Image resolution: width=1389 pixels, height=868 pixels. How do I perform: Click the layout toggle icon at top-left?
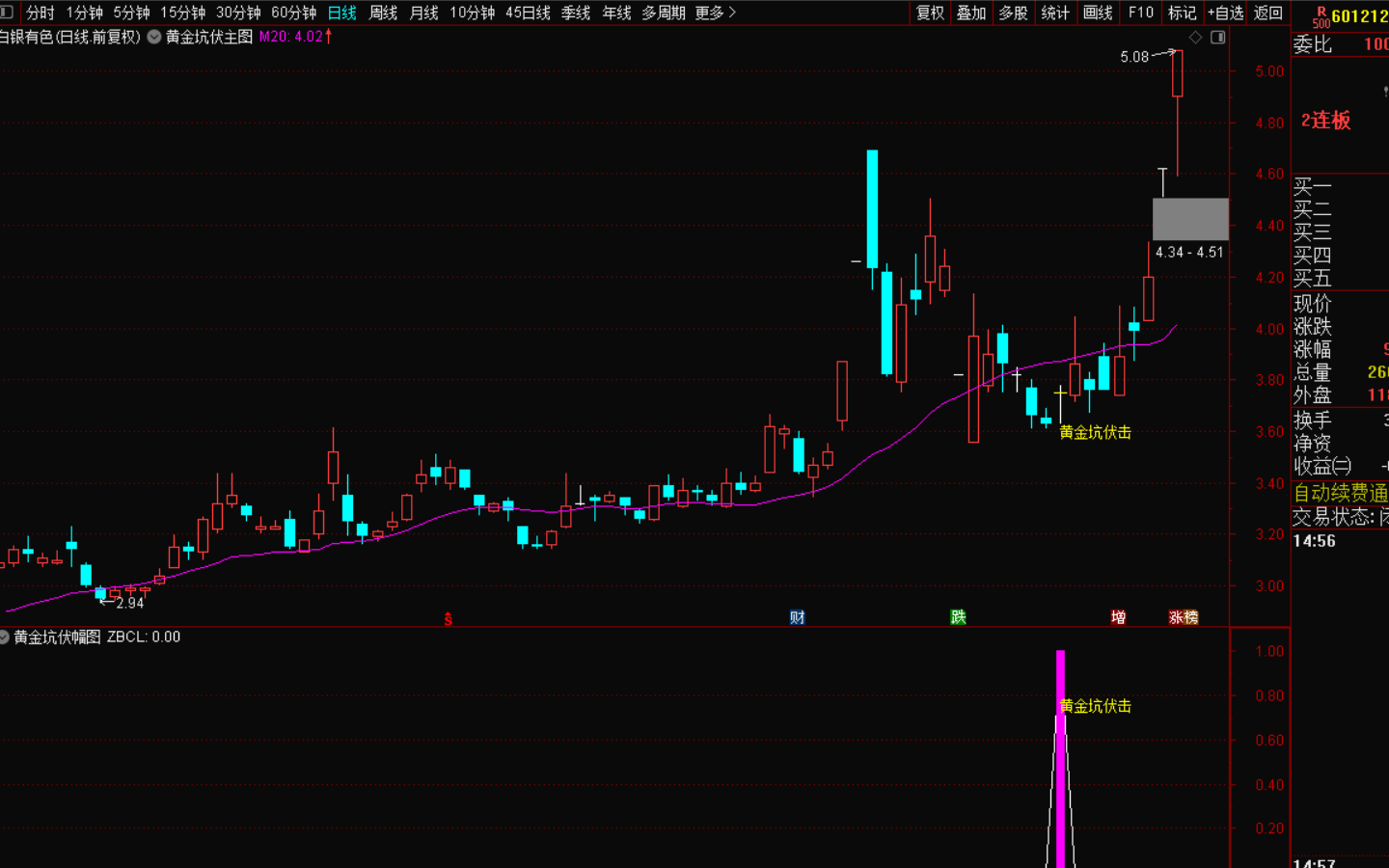coord(7,12)
